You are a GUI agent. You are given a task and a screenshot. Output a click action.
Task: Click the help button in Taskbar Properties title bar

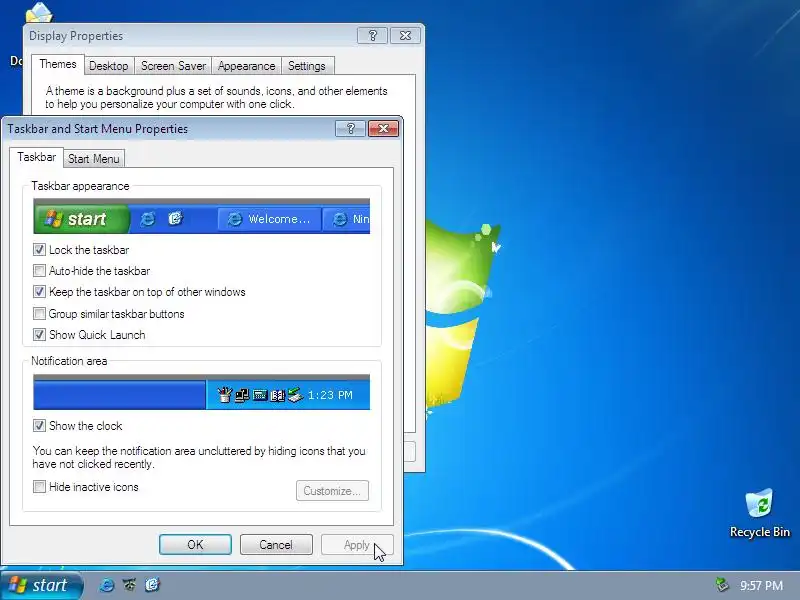(351, 129)
